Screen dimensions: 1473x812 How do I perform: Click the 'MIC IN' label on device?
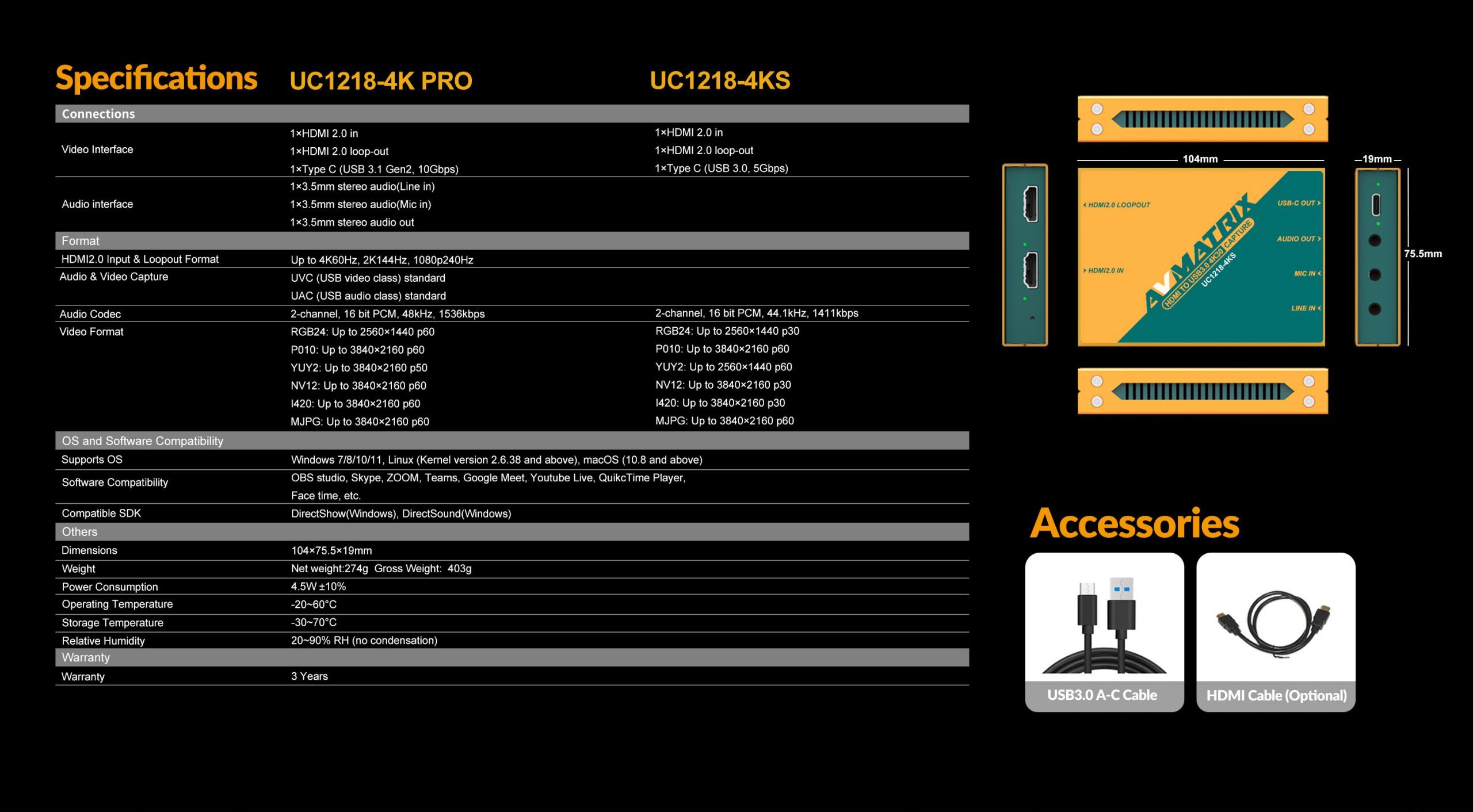pos(1307,273)
